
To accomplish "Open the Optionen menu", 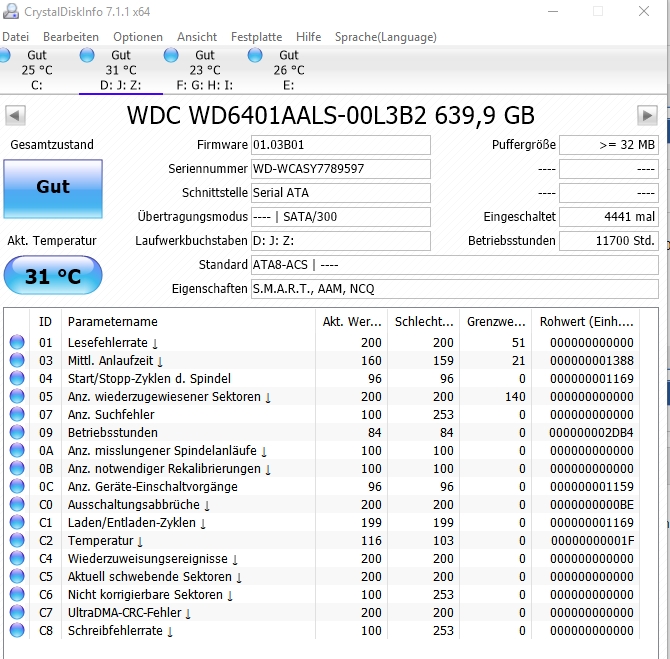I will (138, 37).
